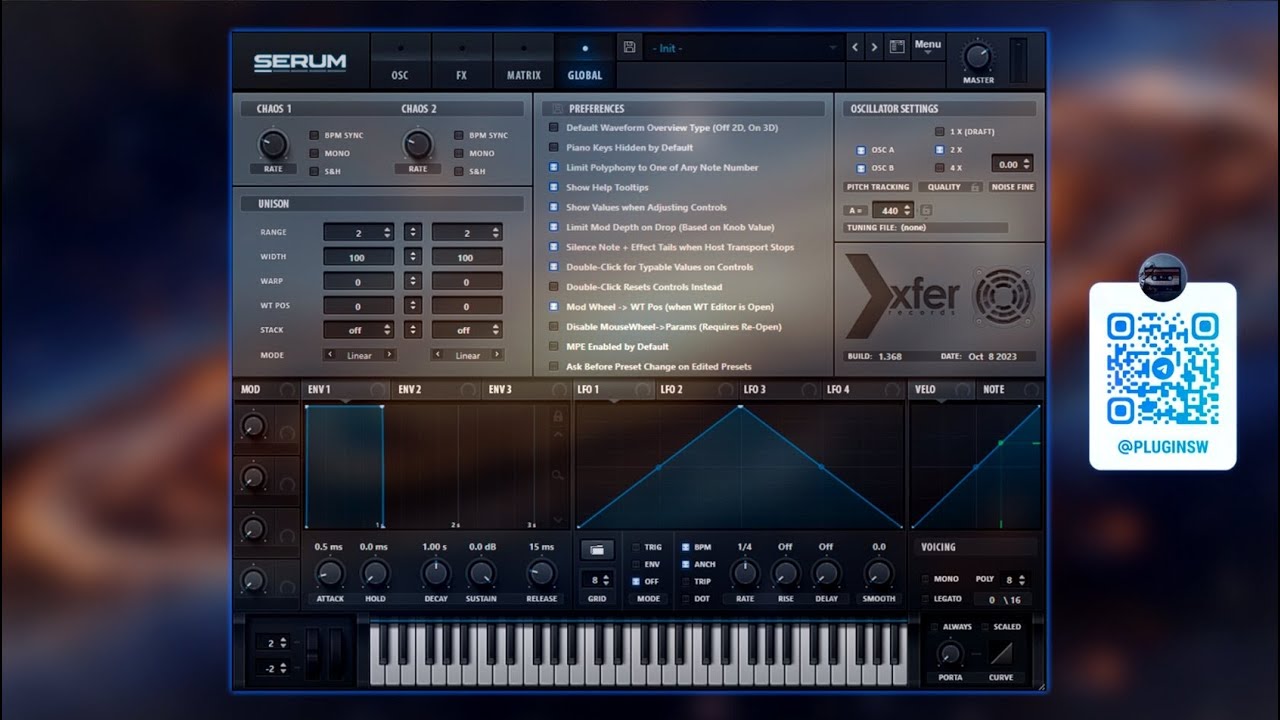This screenshot has height=720, width=1280.
Task: Toggle Piano Keys Hidden by Default
Action: (x=554, y=148)
